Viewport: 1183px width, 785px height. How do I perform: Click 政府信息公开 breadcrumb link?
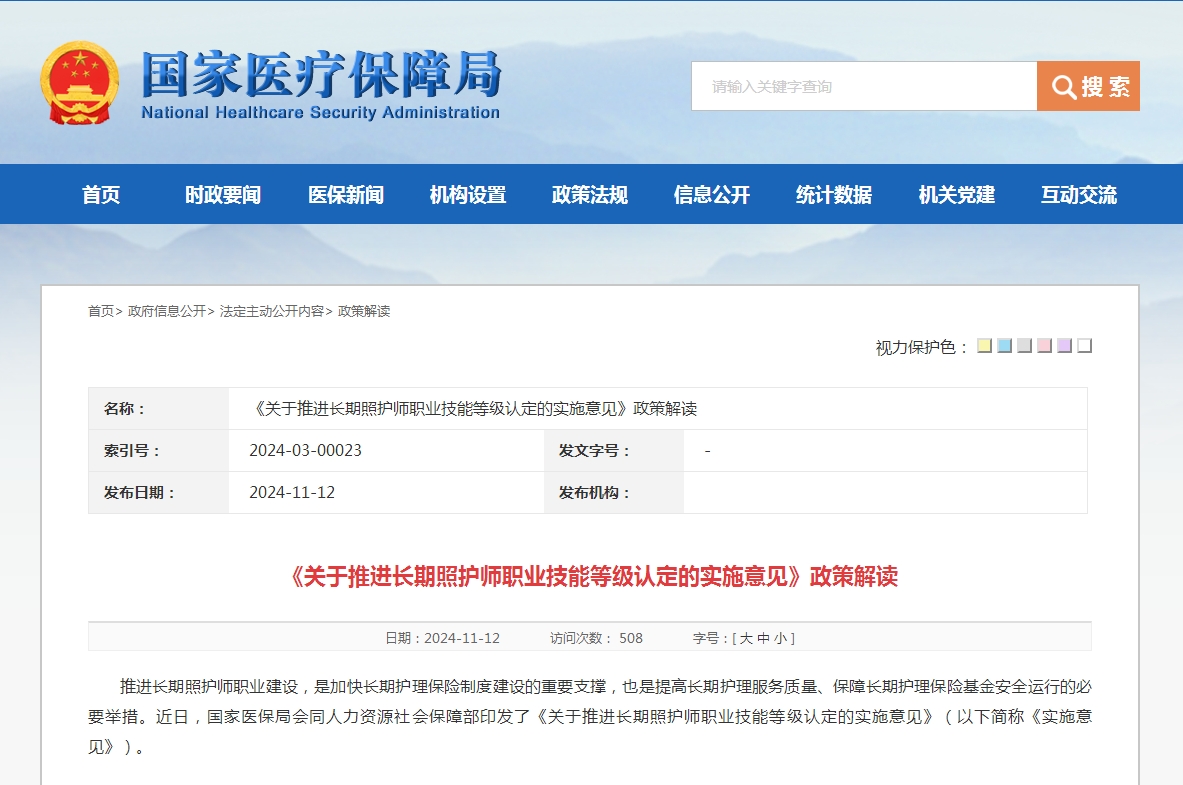click(167, 311)
